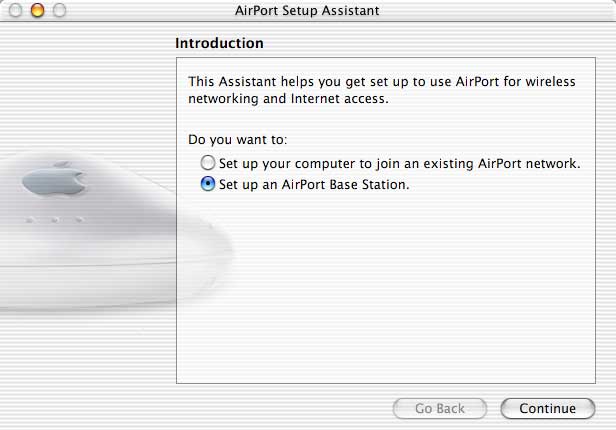Click the empty area inside the white content panel

coord(386,291)
